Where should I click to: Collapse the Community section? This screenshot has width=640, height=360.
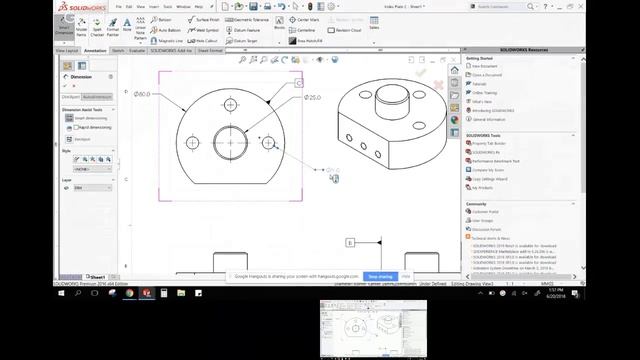point(573,204)
